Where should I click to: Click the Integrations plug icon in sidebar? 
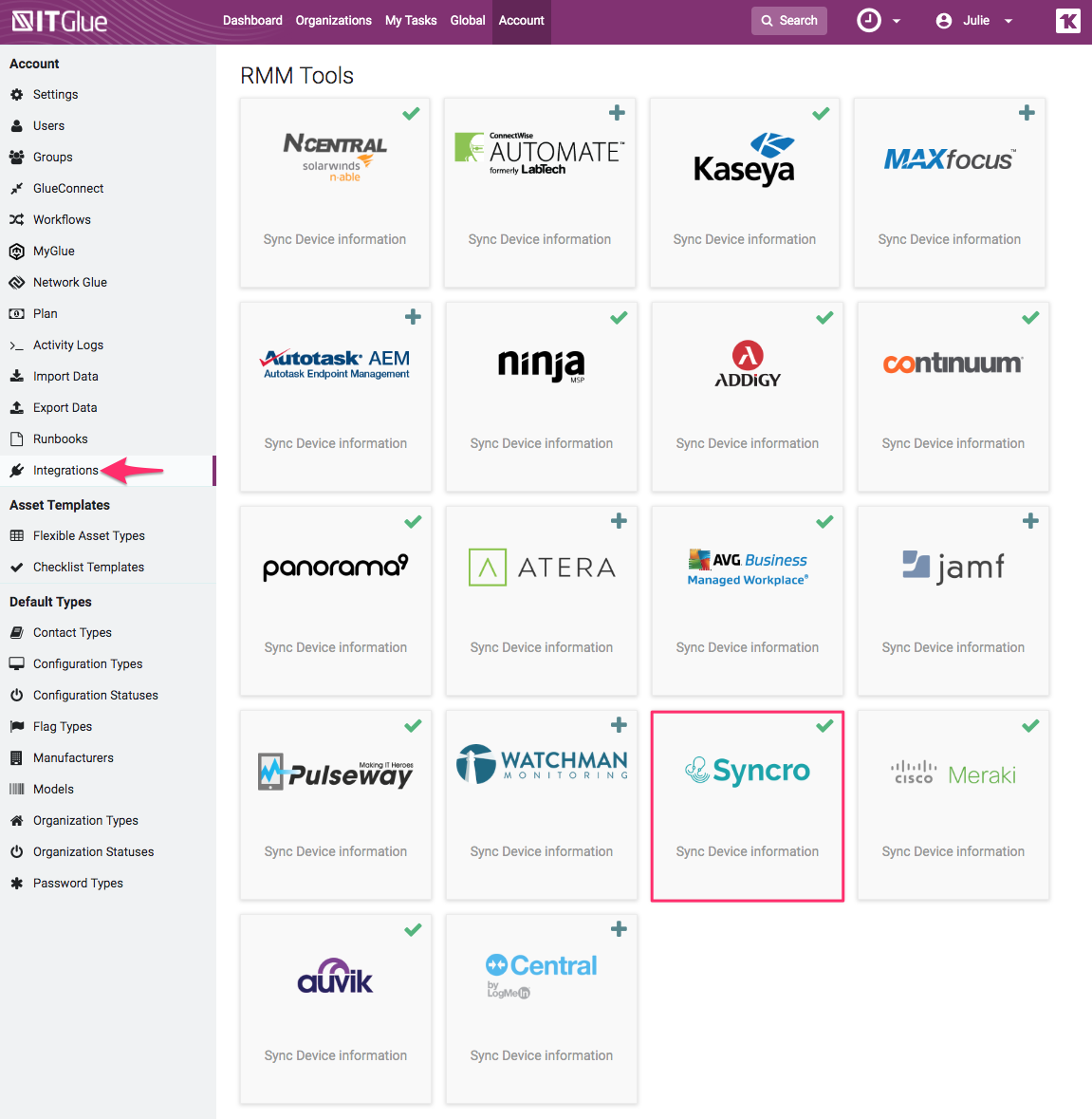coord(17,471)
